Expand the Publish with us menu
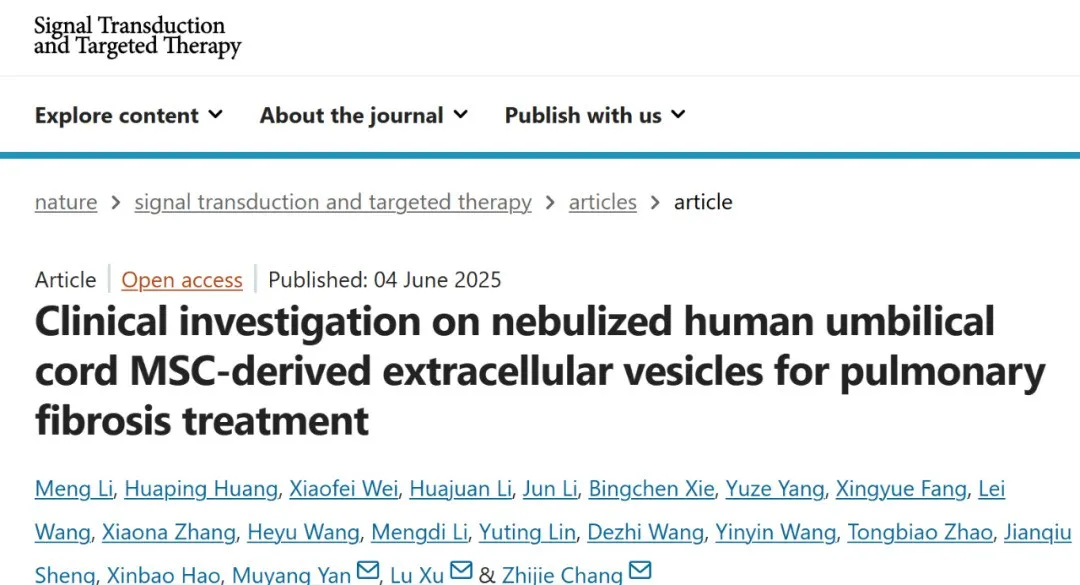Image resolution: width=1080 pixels, height=585 pixels. (595, 115)
